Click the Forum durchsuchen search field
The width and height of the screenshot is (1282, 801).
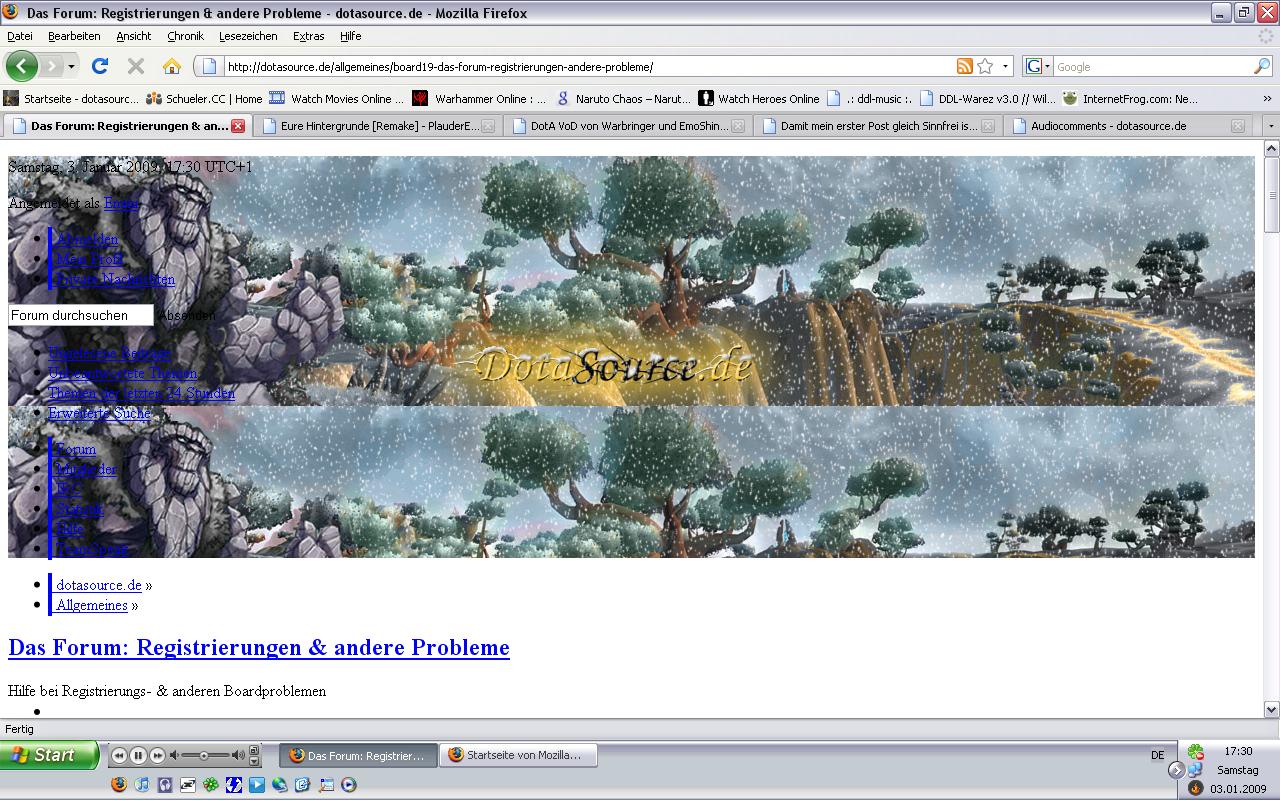80,315
